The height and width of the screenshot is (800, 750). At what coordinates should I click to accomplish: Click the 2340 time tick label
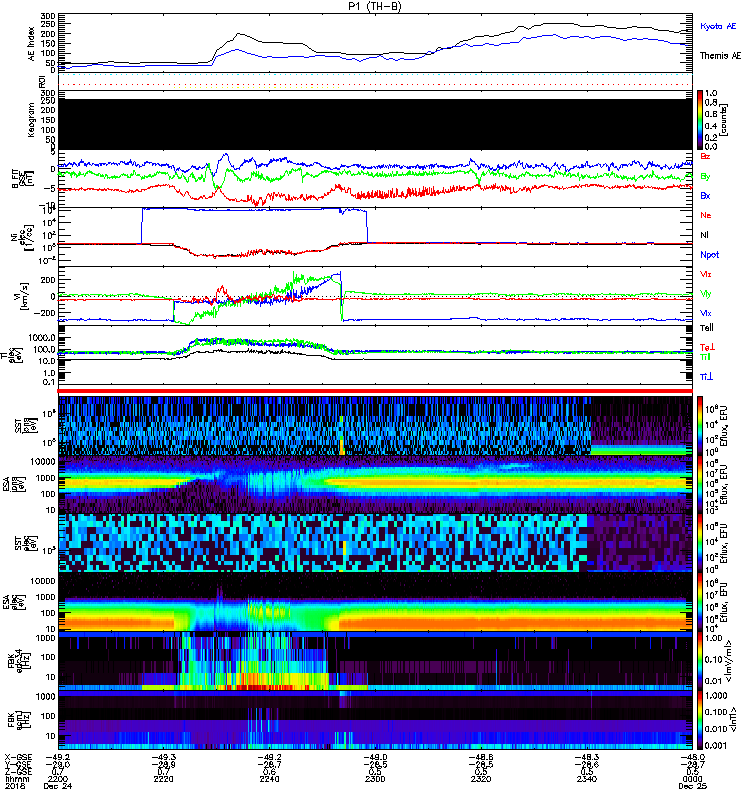pos(587,779)
